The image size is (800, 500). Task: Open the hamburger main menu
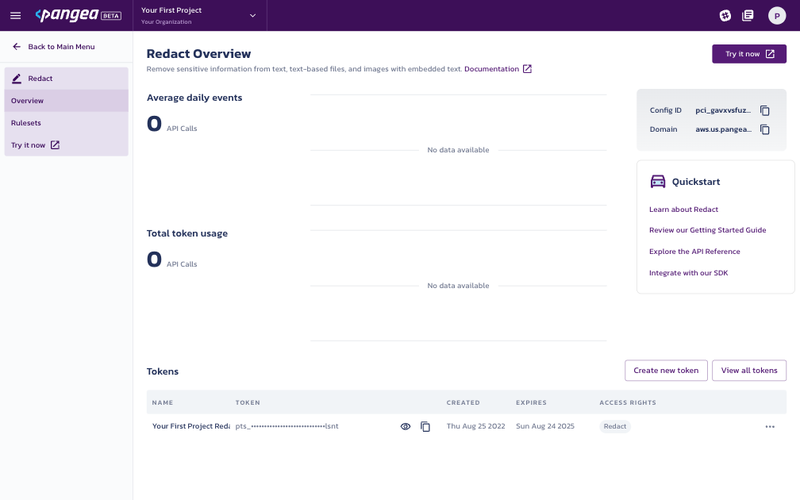[15, 16]
